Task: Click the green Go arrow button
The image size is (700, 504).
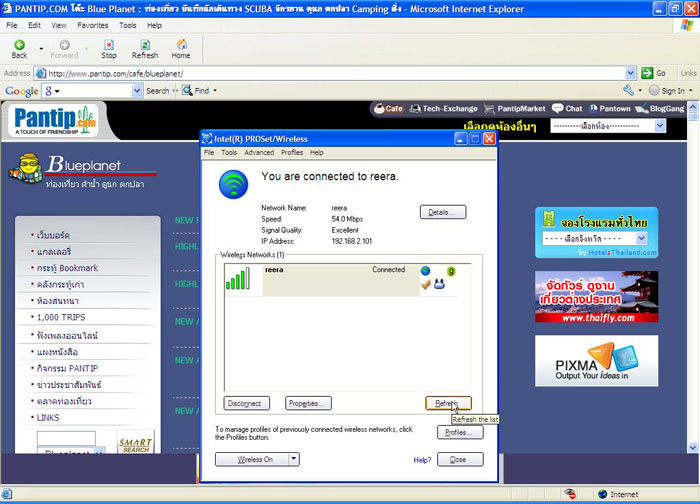Action: [647, 73]
